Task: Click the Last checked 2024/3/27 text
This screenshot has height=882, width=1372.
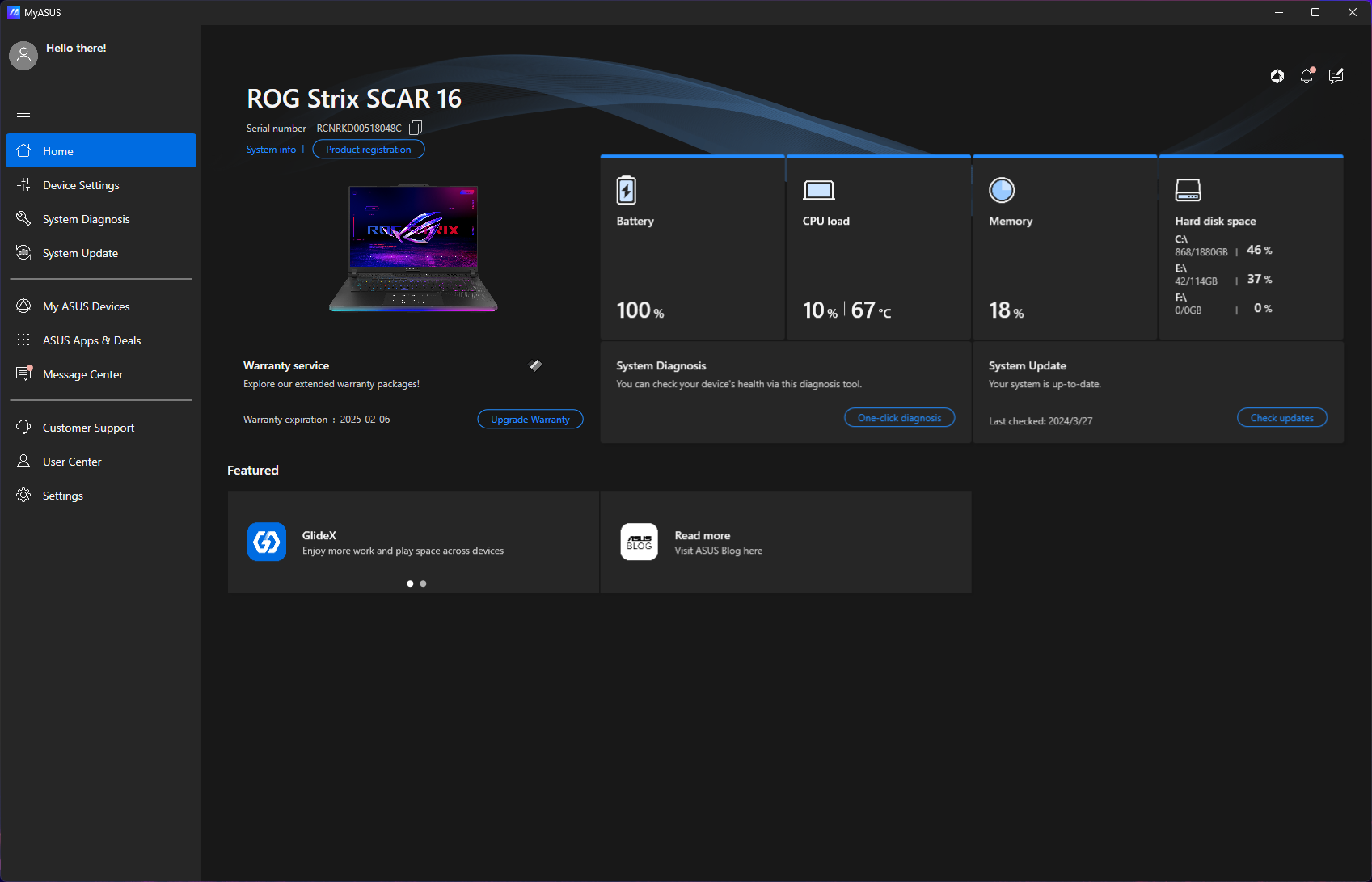Action: 1041,421
